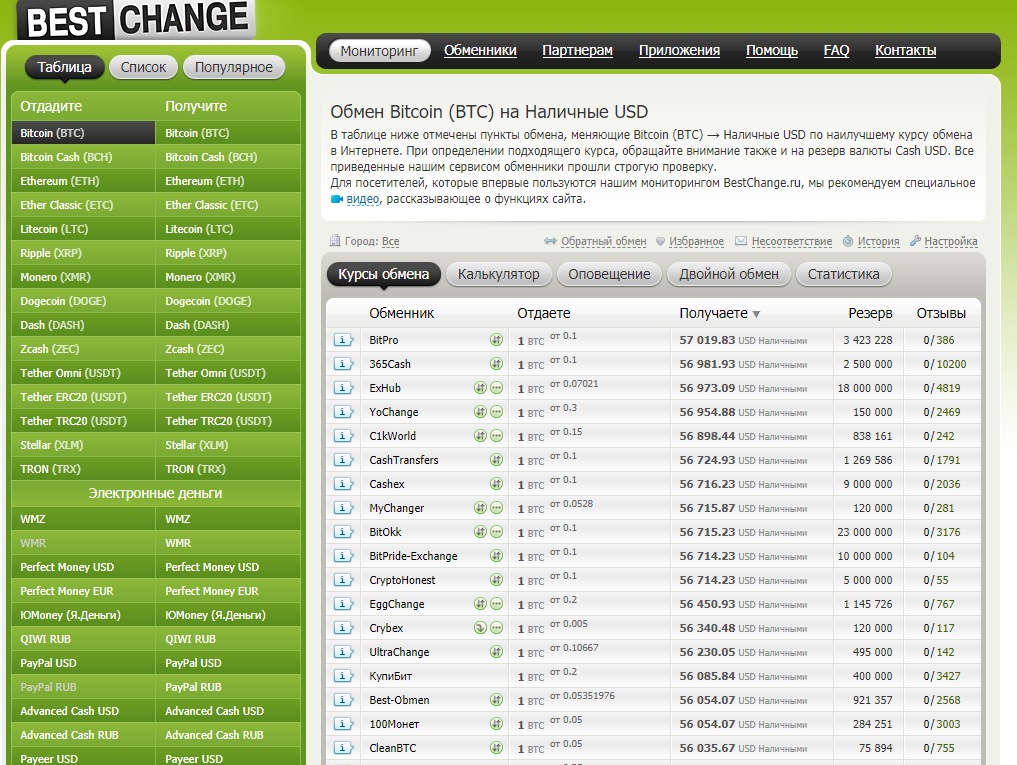Open Мониторинг in the top menu
The image size is (1017, 765).
click(379, 51)
